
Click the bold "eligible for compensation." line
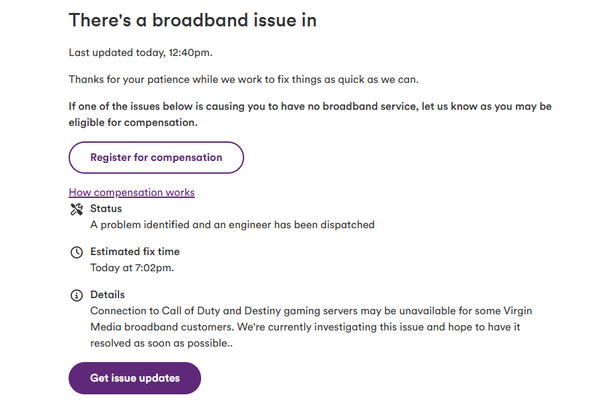133,122
